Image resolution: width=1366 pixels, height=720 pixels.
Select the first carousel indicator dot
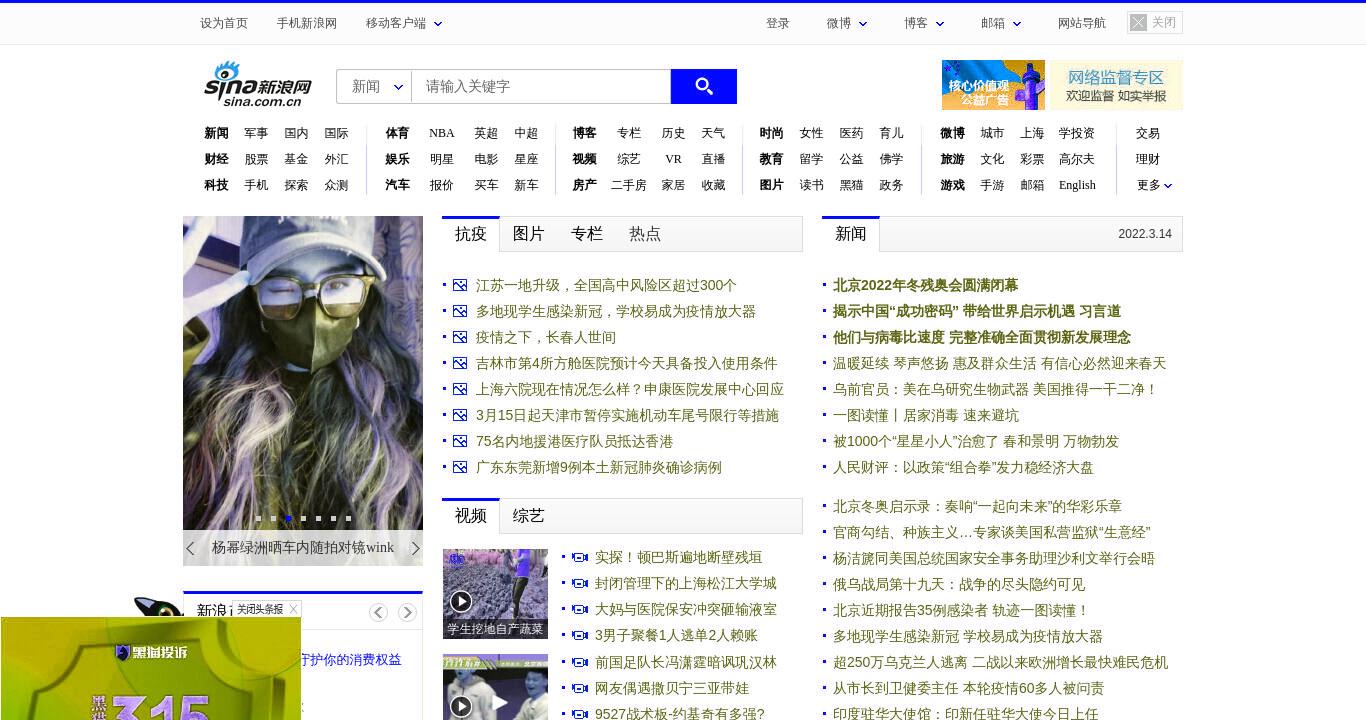click(x=258, y=518)
